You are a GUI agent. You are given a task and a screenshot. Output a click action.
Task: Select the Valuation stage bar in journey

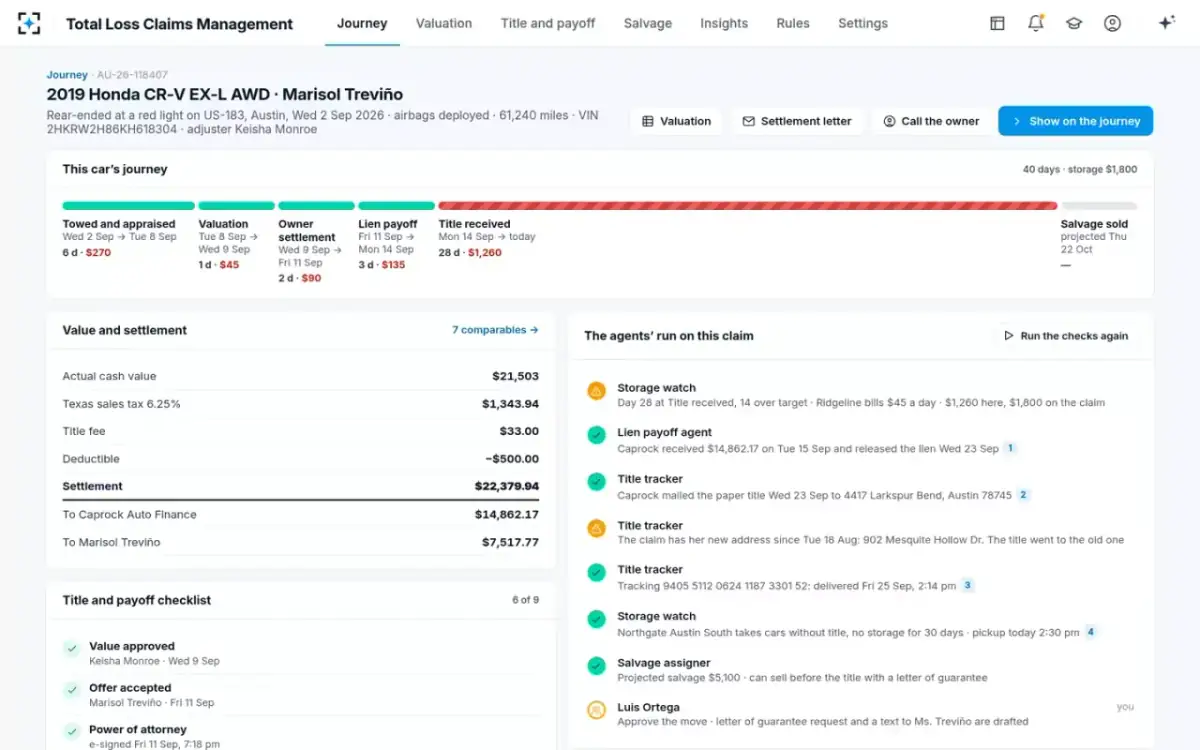pos(236,206)
